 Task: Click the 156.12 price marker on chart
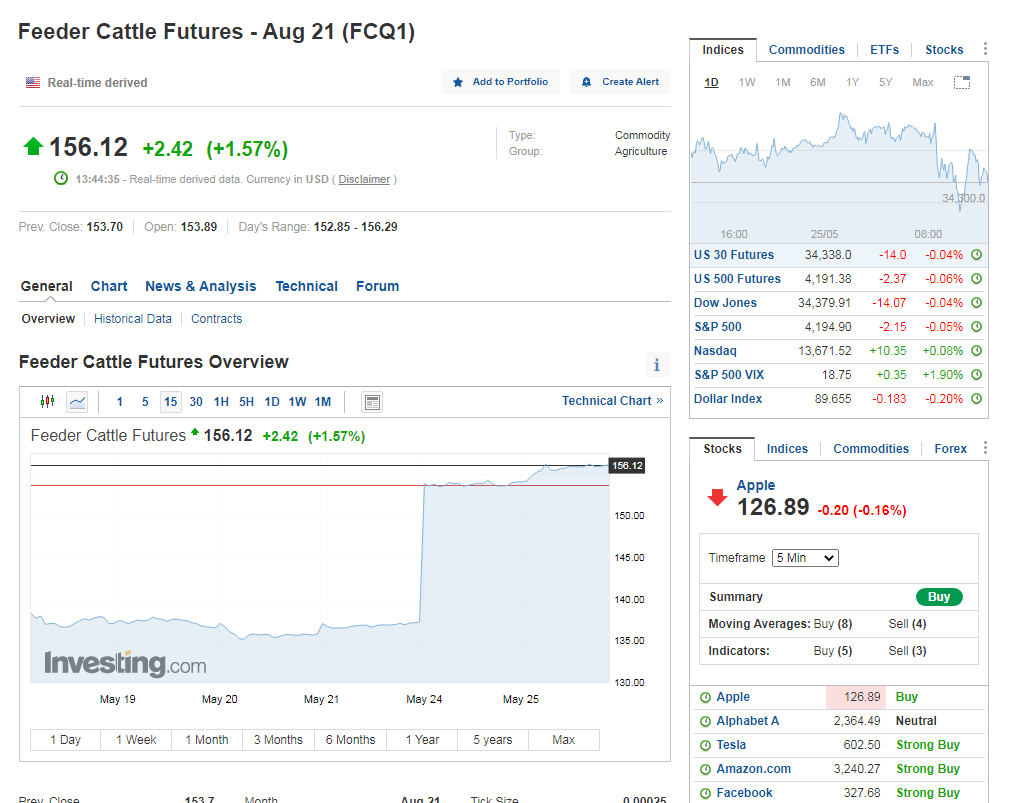point(627,466)
